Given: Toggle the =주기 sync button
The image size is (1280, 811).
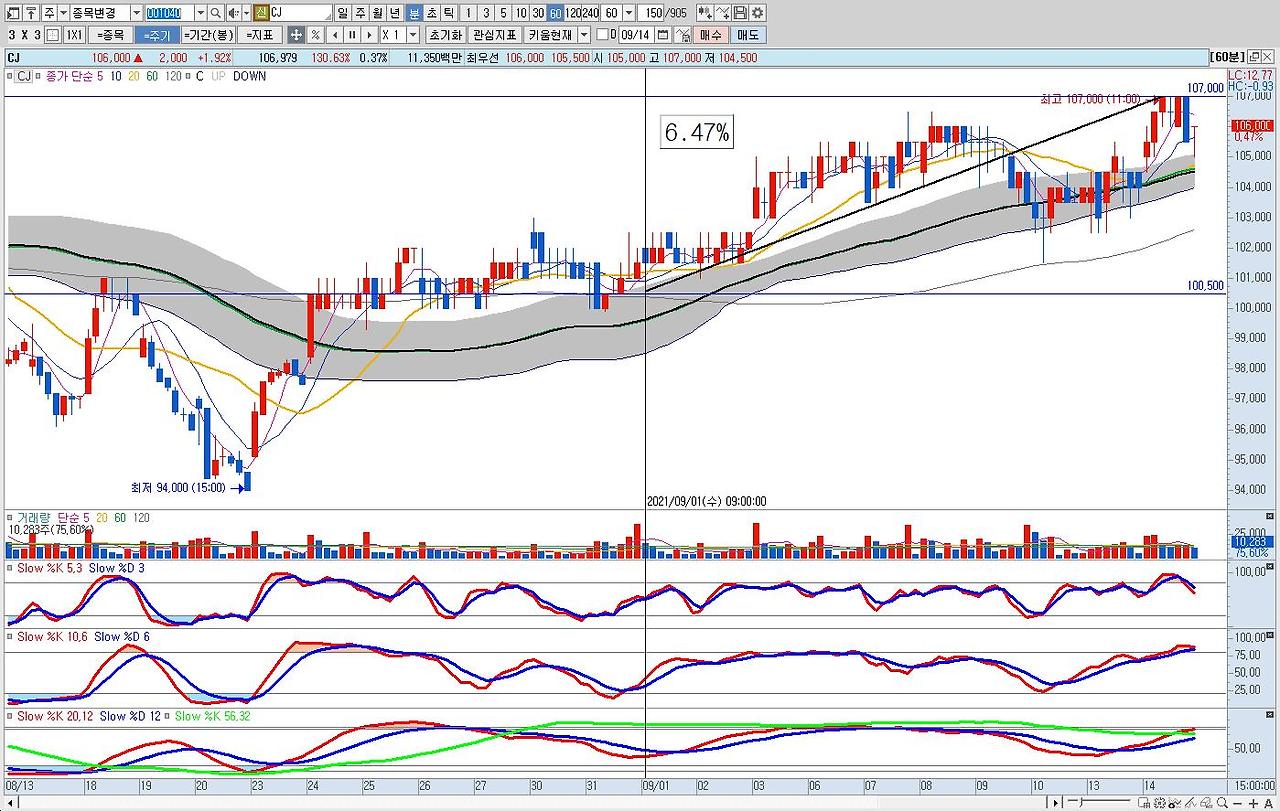Looking at the screenshot, I should click(157, 34).
